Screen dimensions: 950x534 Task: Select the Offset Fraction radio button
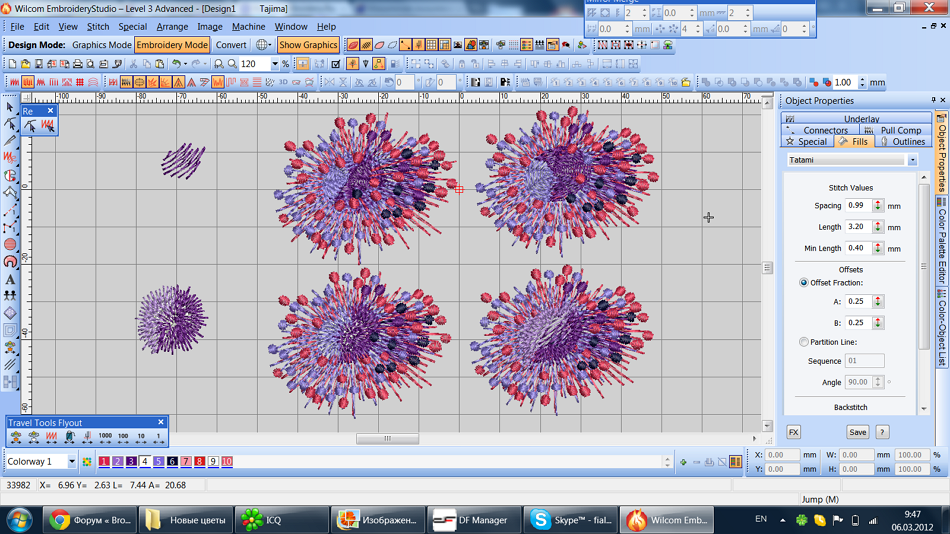click(x=804, y=283)
